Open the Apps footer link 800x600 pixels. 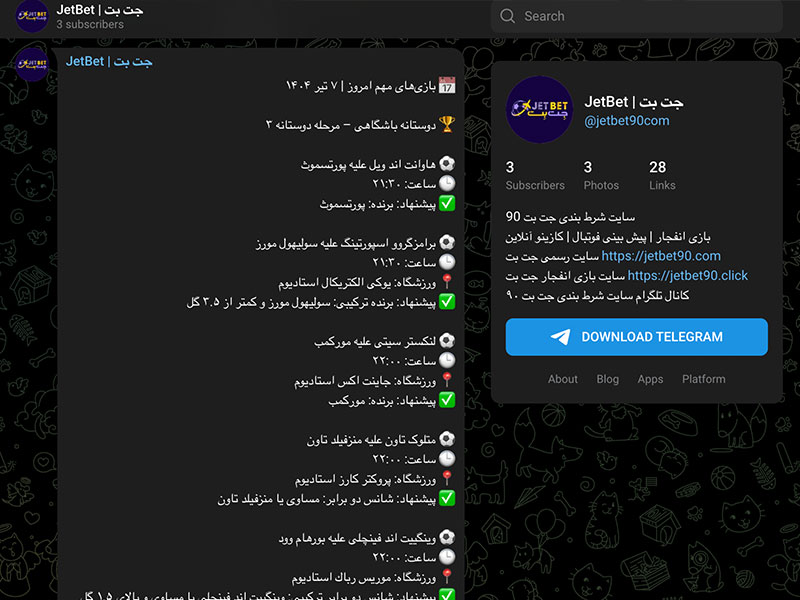click(x=650, y=379)
